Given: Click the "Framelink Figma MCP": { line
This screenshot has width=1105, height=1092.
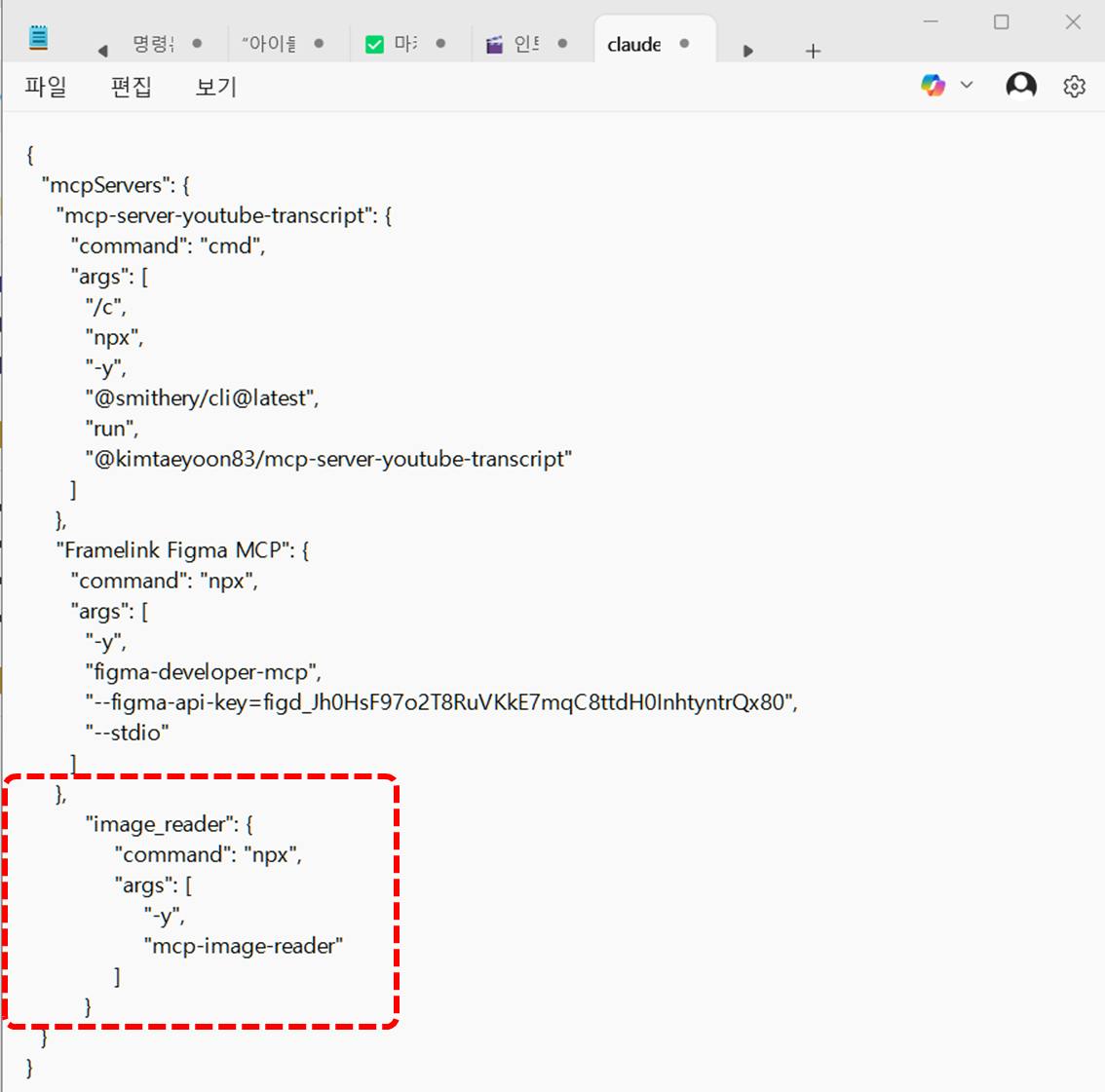Looking at the screenshot, I should 182,550.
